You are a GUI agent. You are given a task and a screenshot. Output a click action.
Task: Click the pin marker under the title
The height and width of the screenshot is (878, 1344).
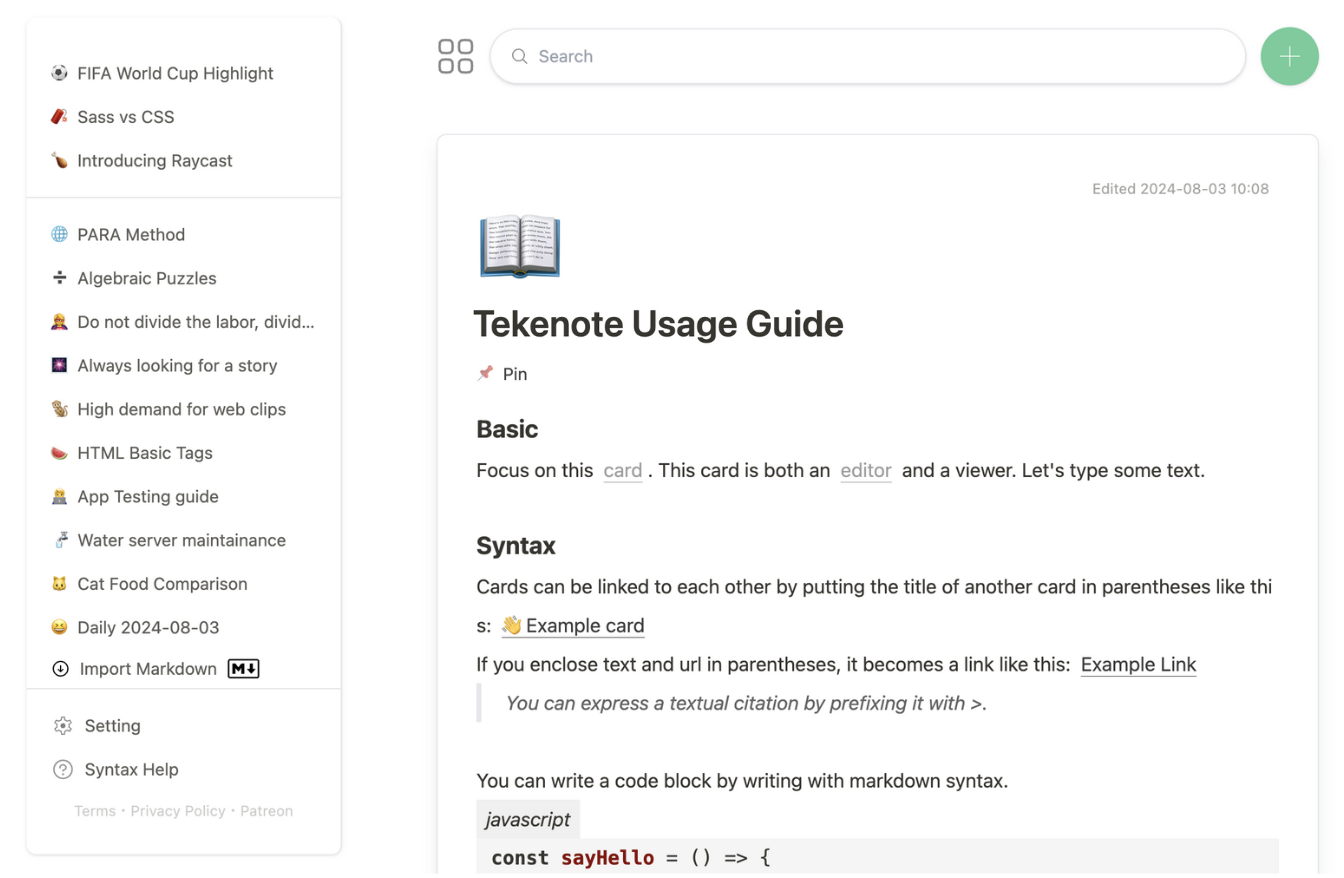501,373
